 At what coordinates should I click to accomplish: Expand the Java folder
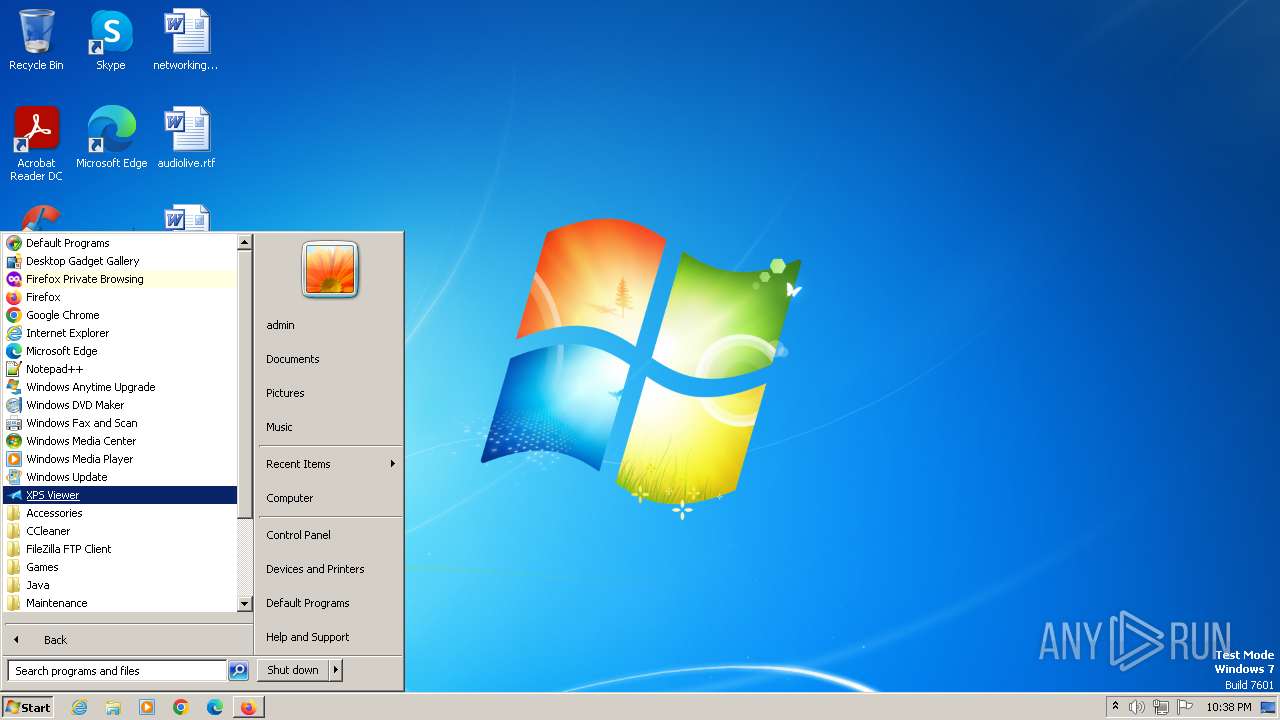click(x=120, y=585)
